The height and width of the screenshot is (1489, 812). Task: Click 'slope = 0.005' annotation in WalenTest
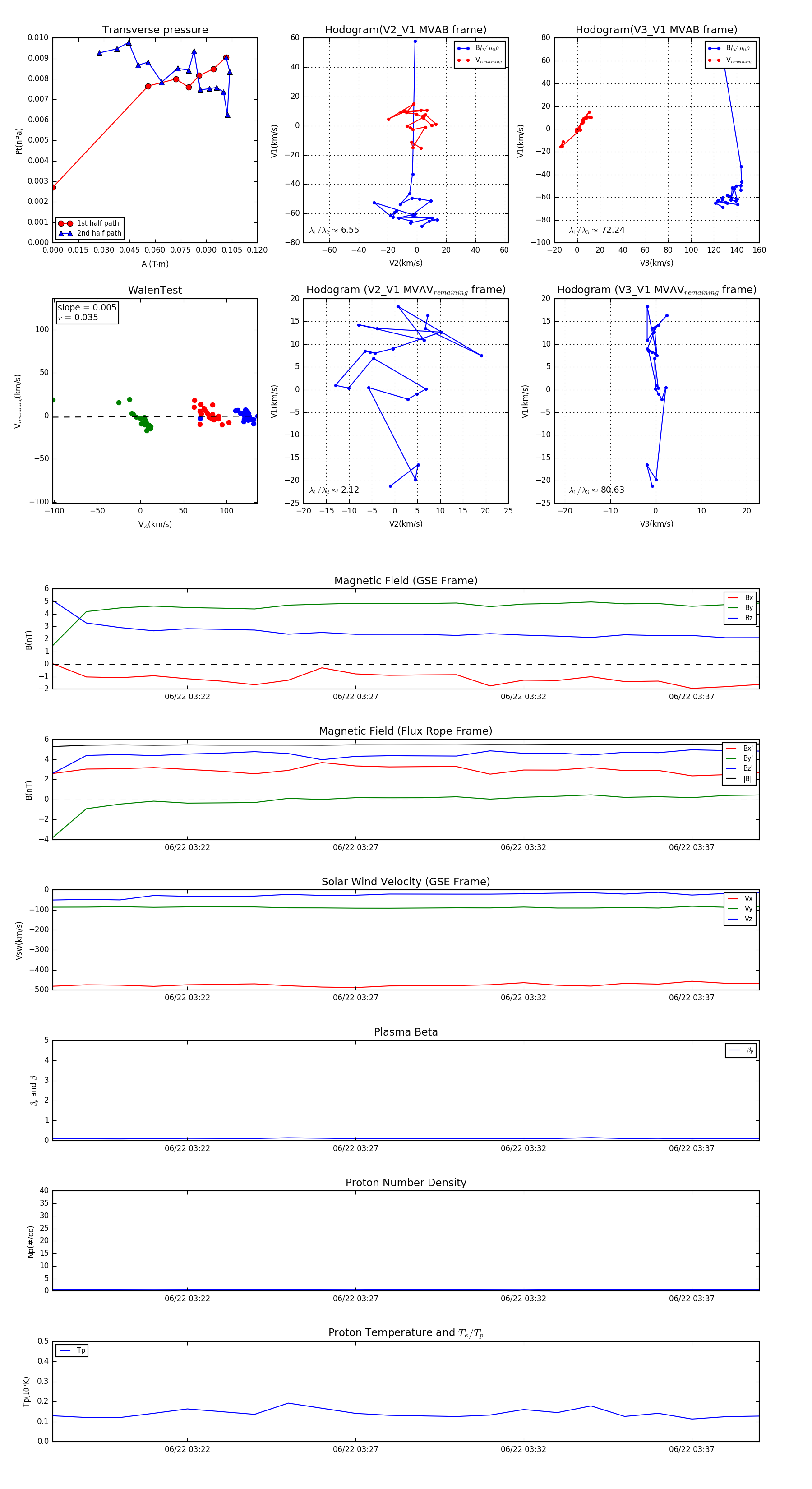(x=87, y=308)
